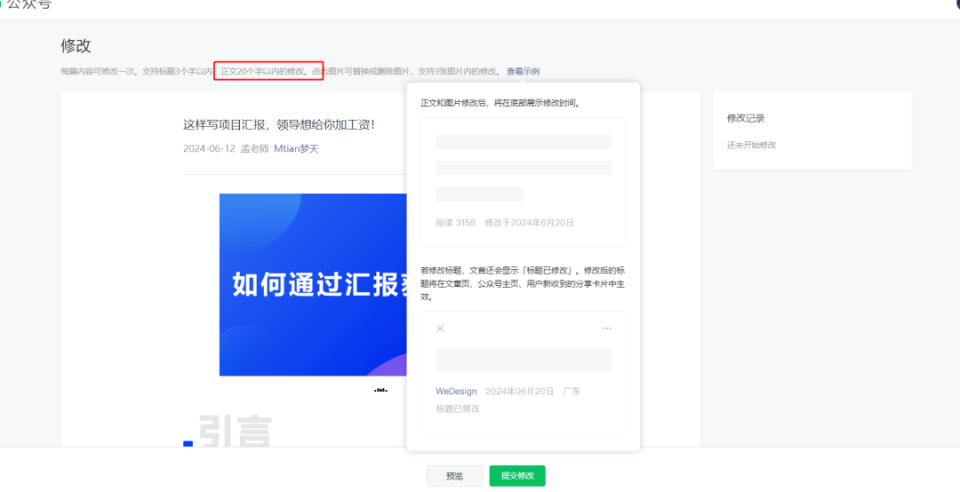Click the 2024年06月20日 date in the example card
Screen dimensions: 960x492
click(x=519, y=391)
